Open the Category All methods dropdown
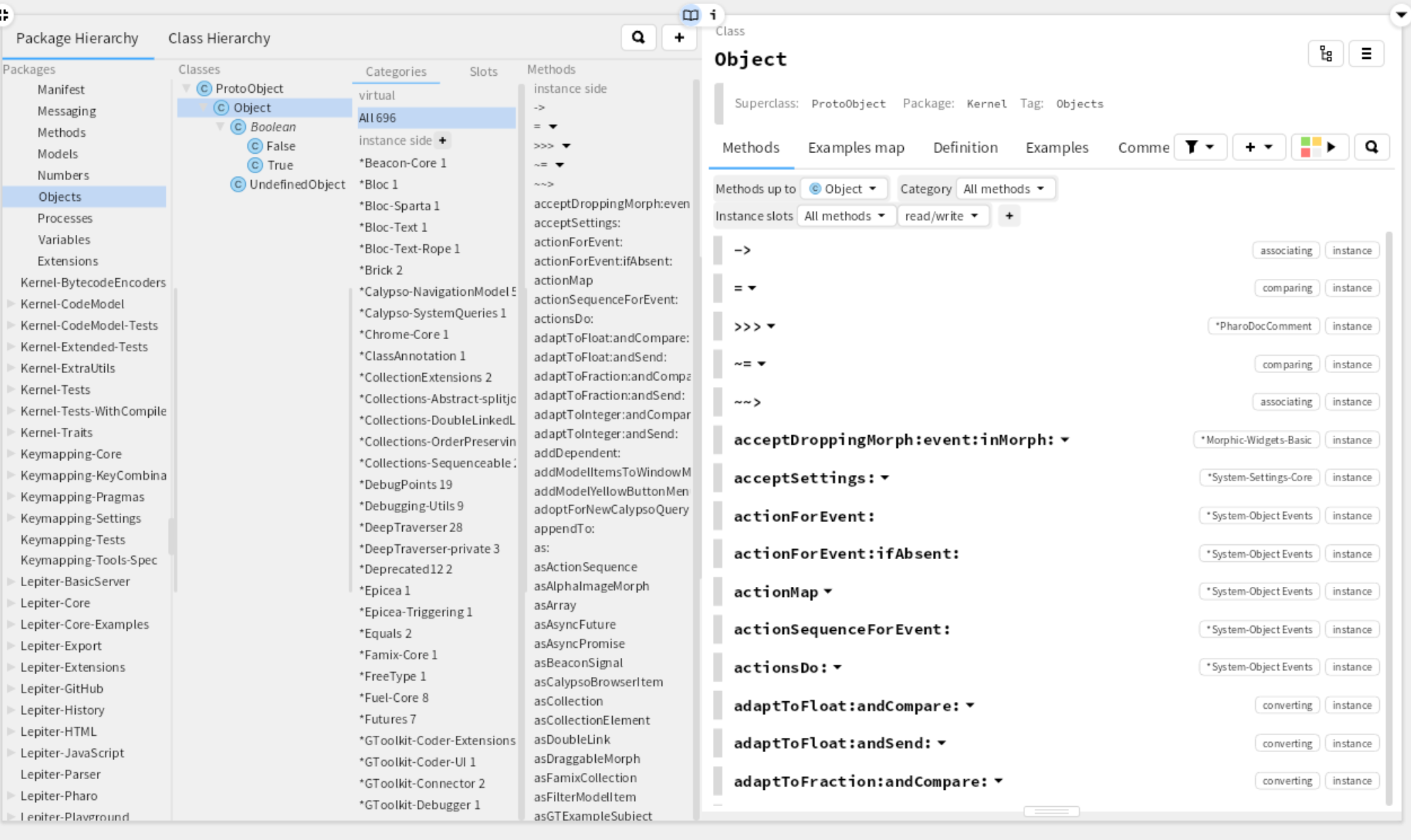 (1005, 189)
